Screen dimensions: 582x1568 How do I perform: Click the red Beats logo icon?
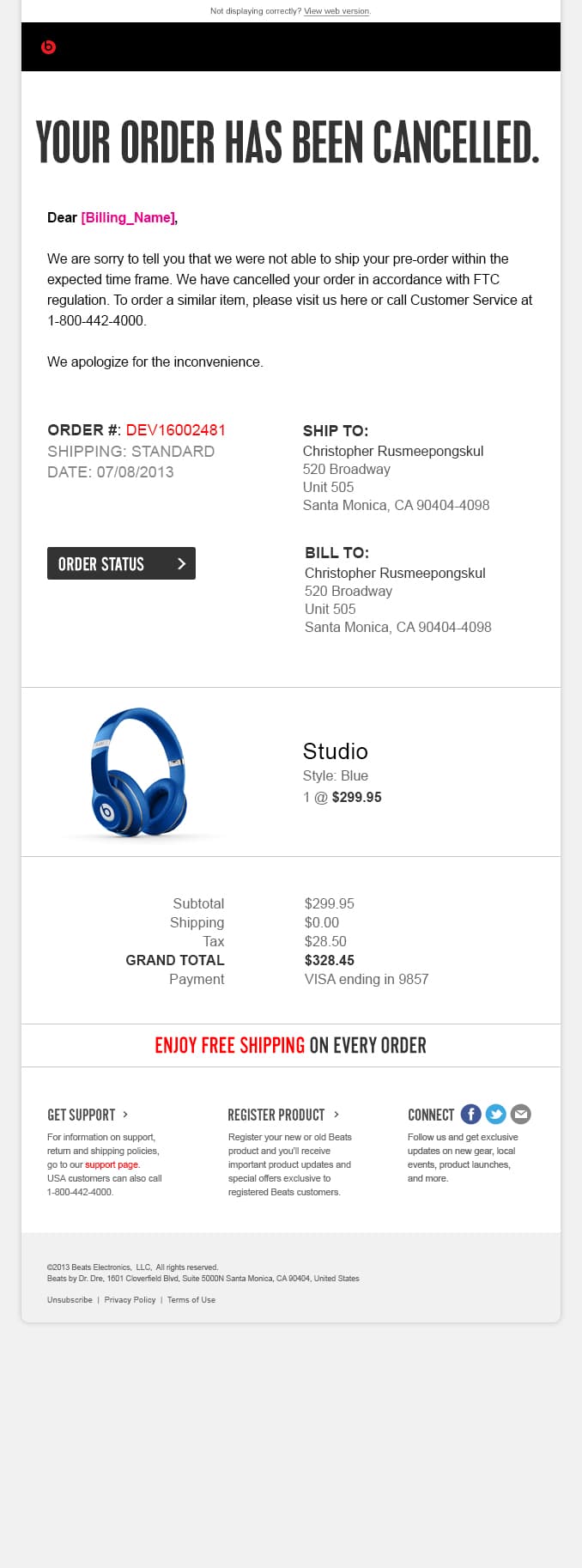click(x=48, y=46)
